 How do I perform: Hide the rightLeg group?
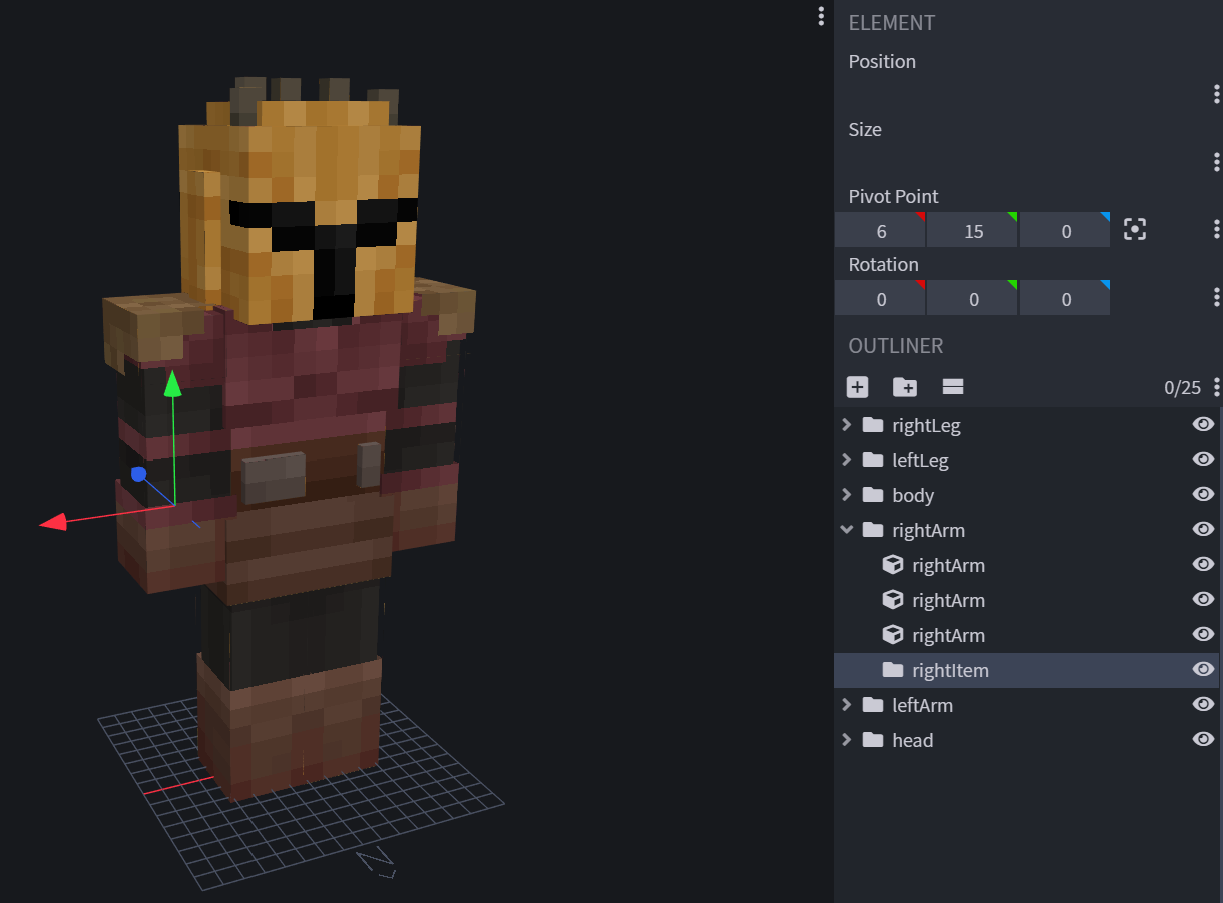(1203, 425)
